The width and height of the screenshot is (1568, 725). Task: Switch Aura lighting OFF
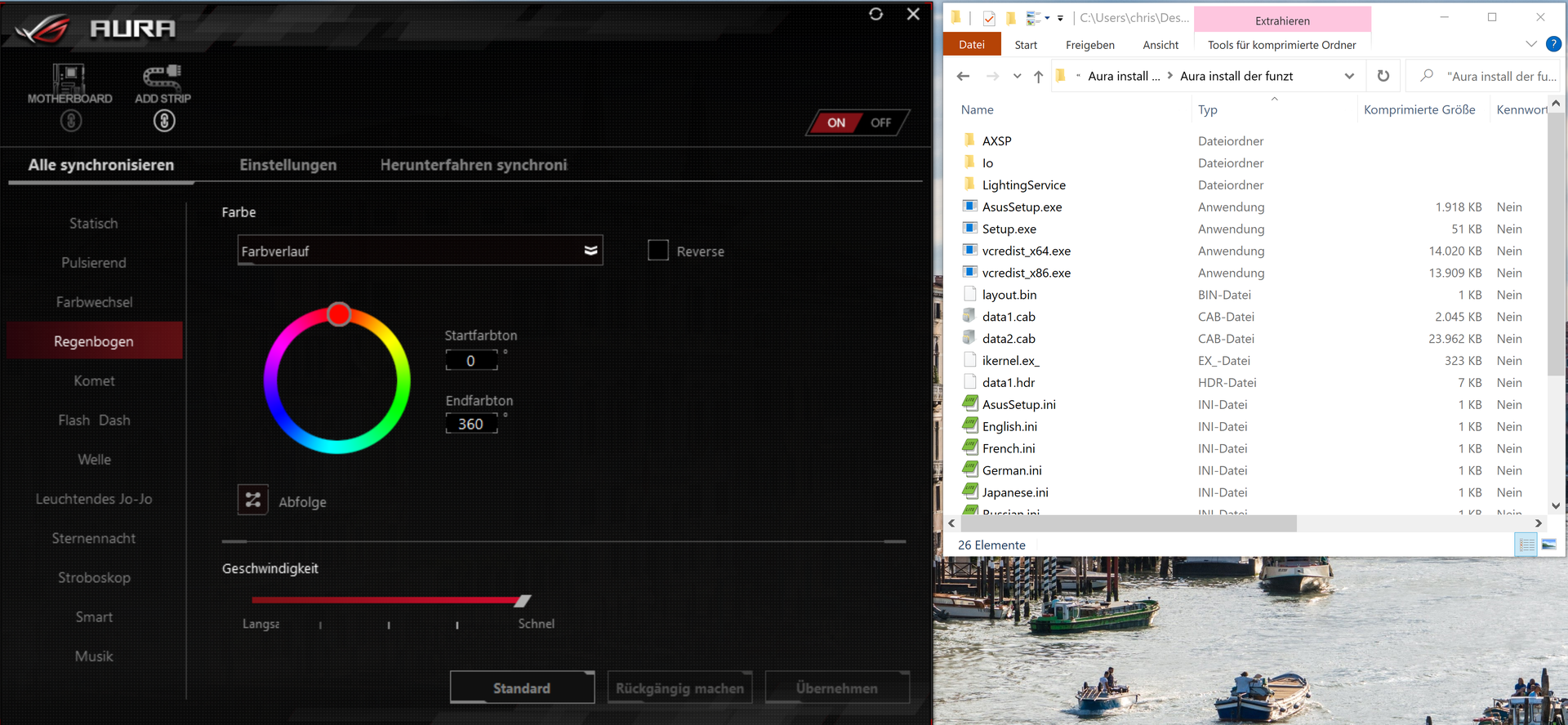881,122
